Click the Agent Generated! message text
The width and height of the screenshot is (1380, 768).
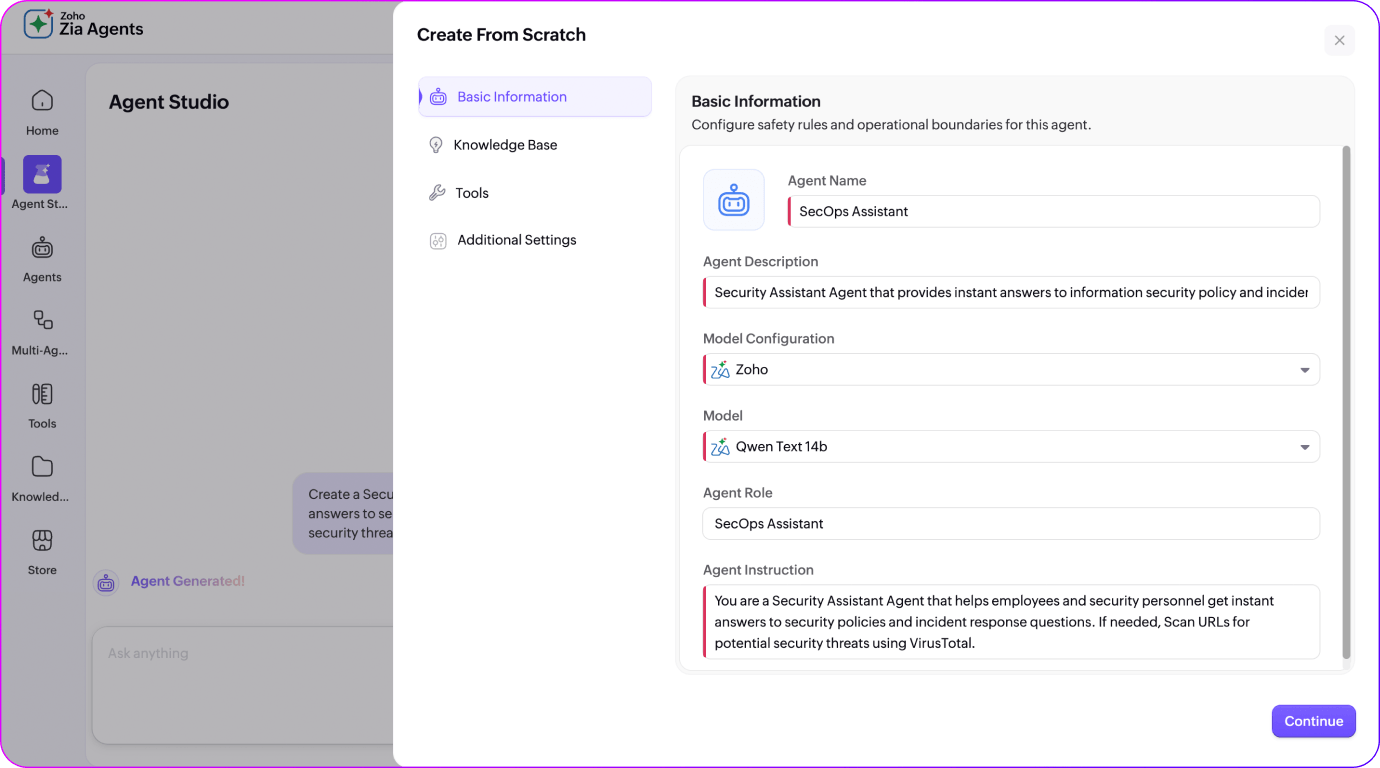point(188,581)
